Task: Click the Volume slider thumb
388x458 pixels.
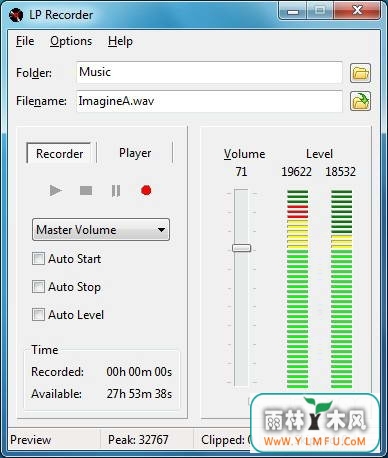Action: coord(242,248)
